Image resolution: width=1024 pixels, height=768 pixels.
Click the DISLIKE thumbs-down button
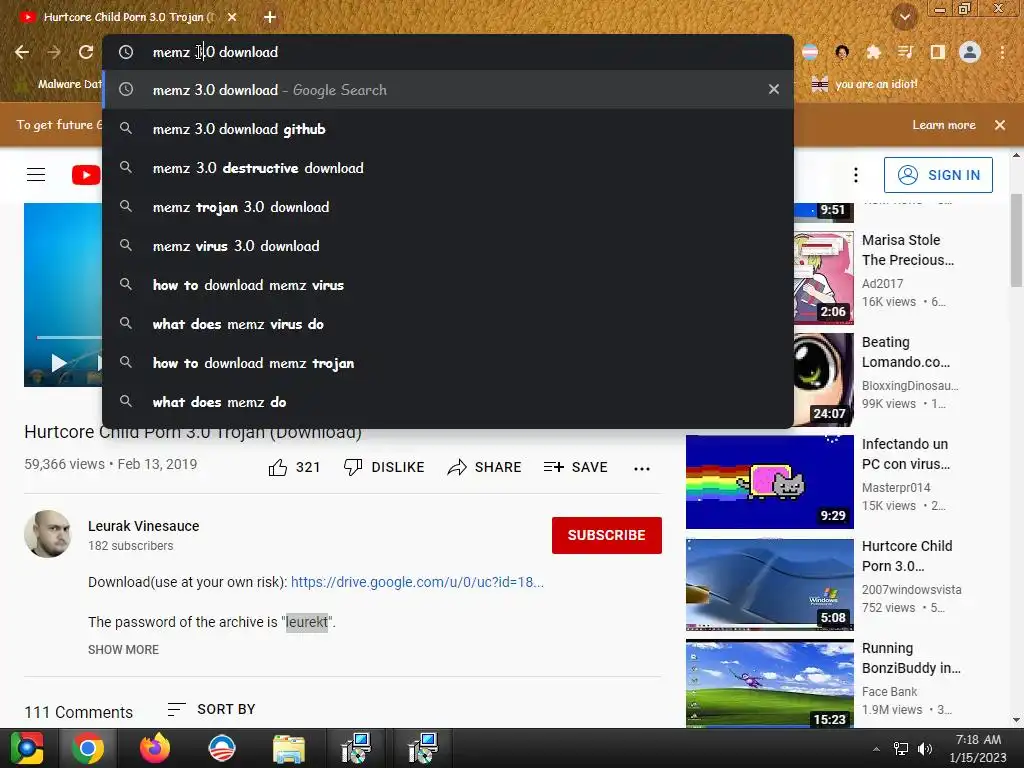click(x=384, y=468)
